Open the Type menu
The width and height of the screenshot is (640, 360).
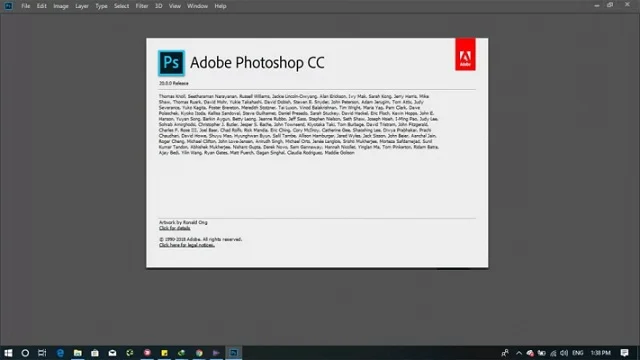101,6
